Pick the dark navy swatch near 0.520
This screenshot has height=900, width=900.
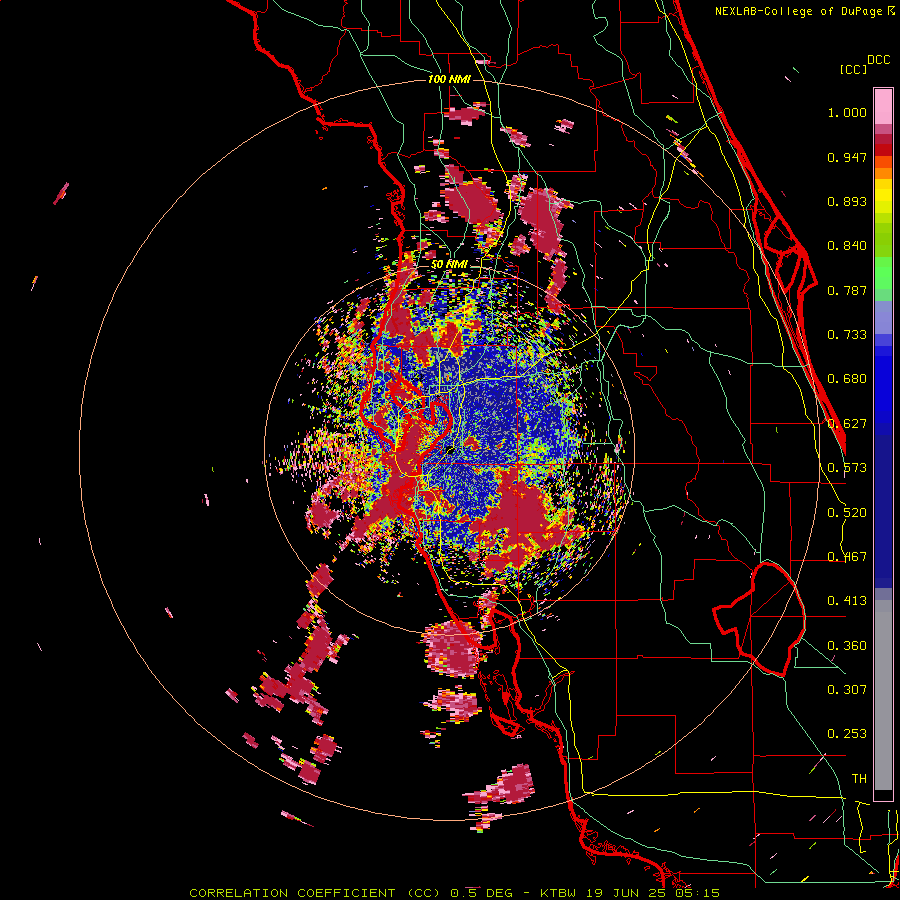coord(883,511)
